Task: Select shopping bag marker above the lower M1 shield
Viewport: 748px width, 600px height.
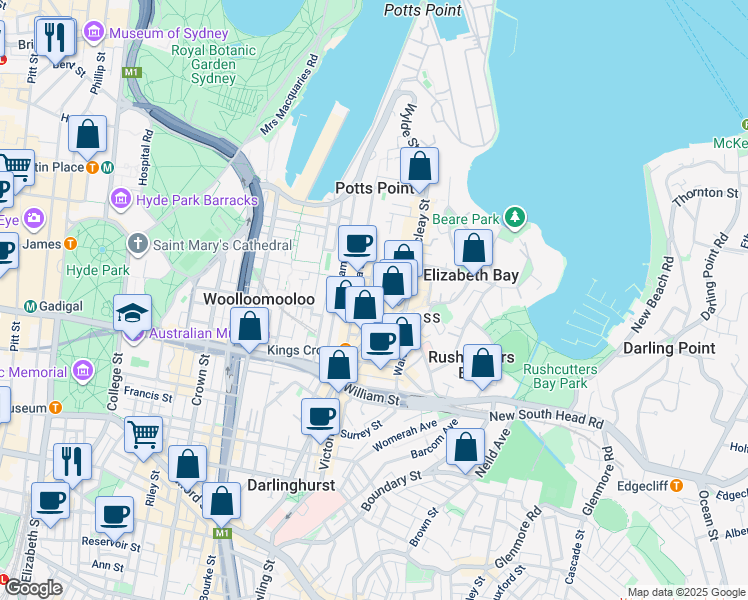Action: [221, 502]
